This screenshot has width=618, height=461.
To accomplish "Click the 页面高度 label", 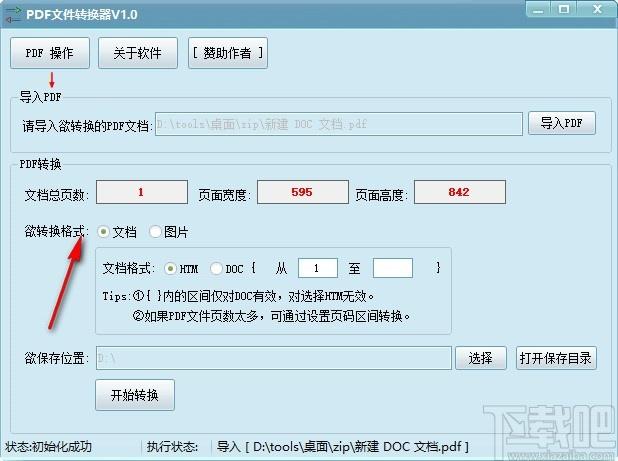I will (381, 195).
